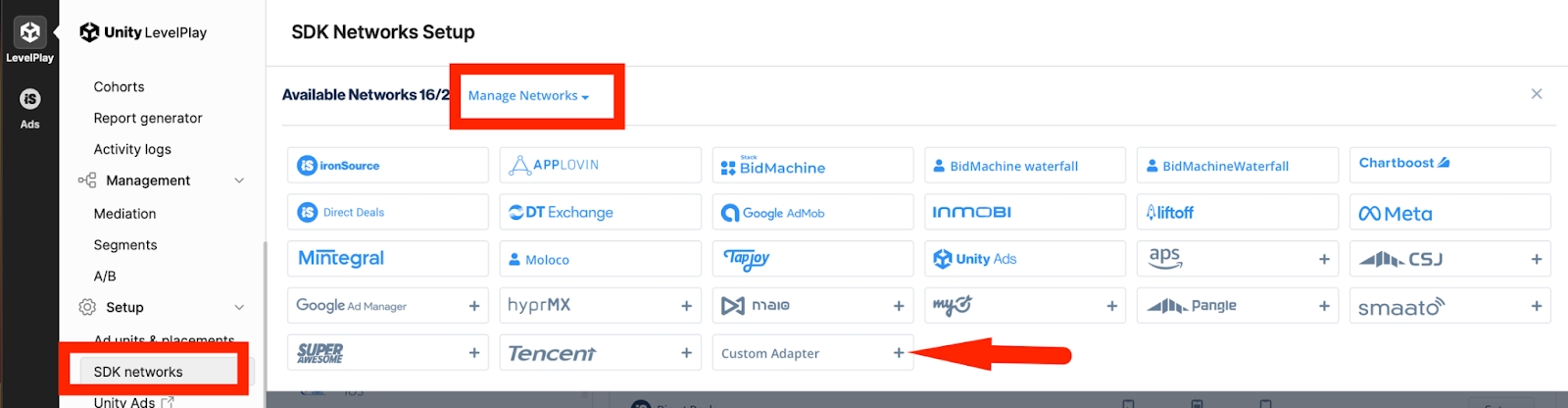
Task: Collapse the Setup section chevron
Action: coord(239,307)
